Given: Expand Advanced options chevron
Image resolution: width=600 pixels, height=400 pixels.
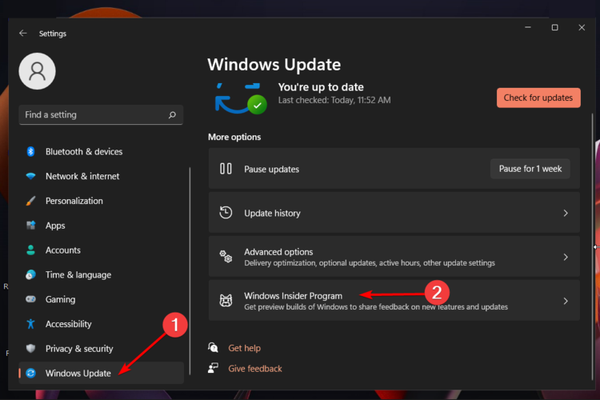Looking at the screenshot, I should coord(565,257).
